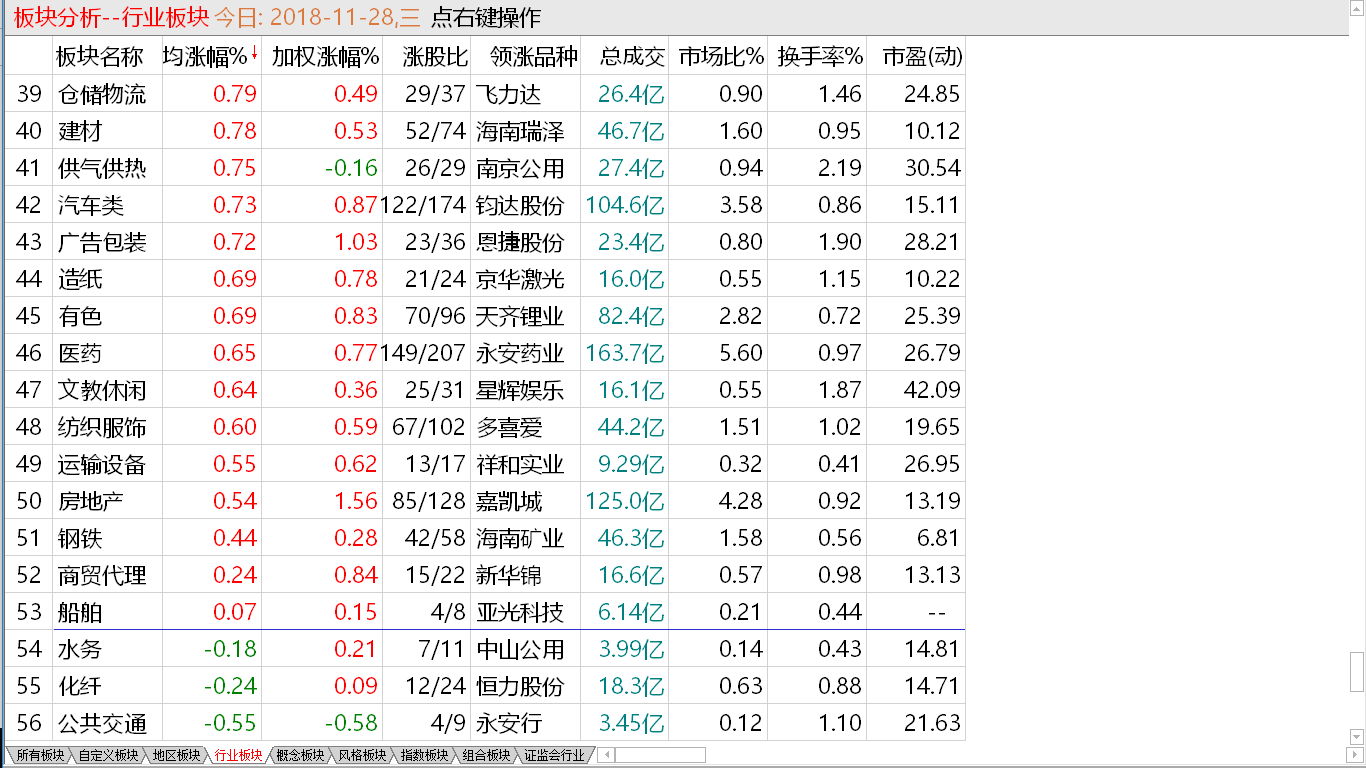The image size is (1366, 768).
Task: Sort by 换手率% column header
Action: [x=820, y=57]
